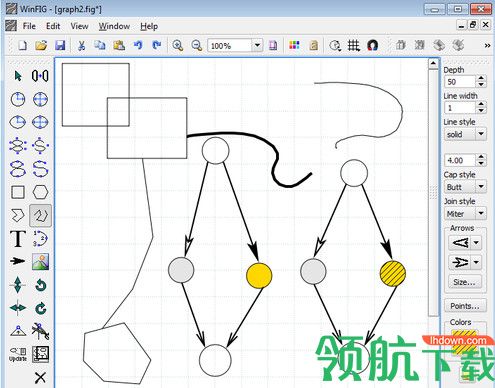The width and height of the screenshot is (495, 388).
Task: Open the color palette toolbar icon
Action: [294, 45]
